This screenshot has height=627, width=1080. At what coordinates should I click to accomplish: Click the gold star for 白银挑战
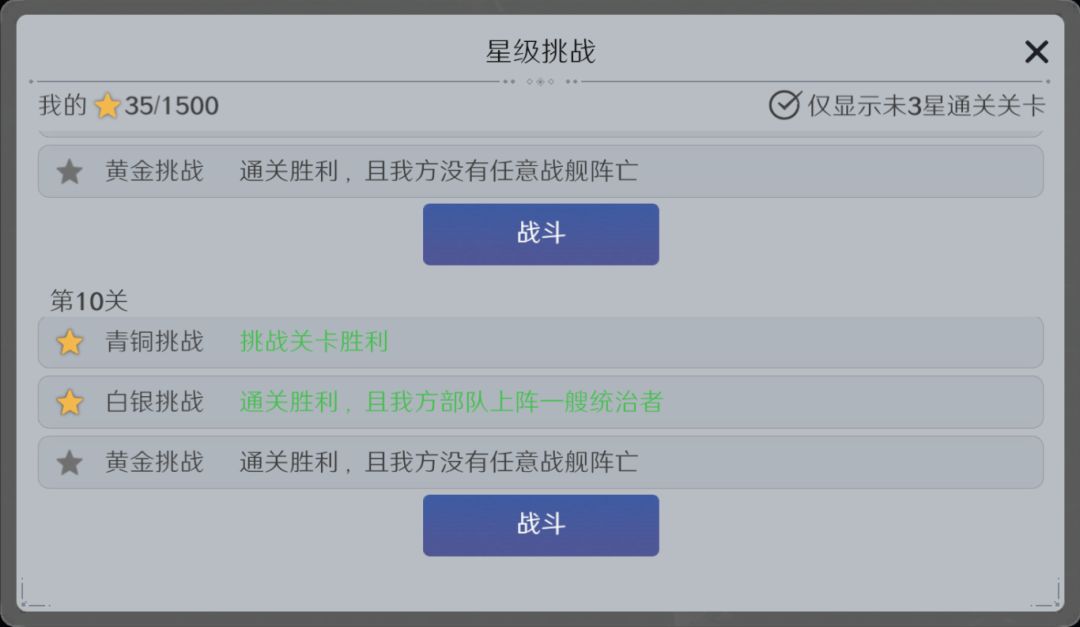coord(69,402)
